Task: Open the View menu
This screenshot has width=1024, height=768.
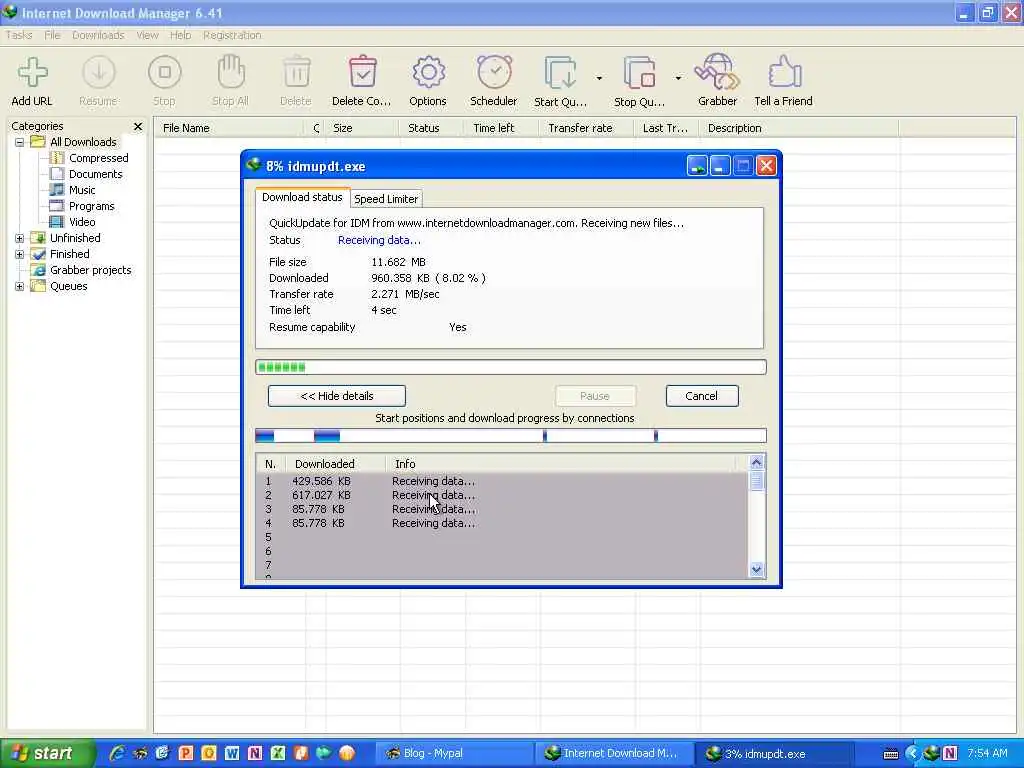Action: pyautogui.click(x=148, y=35)
